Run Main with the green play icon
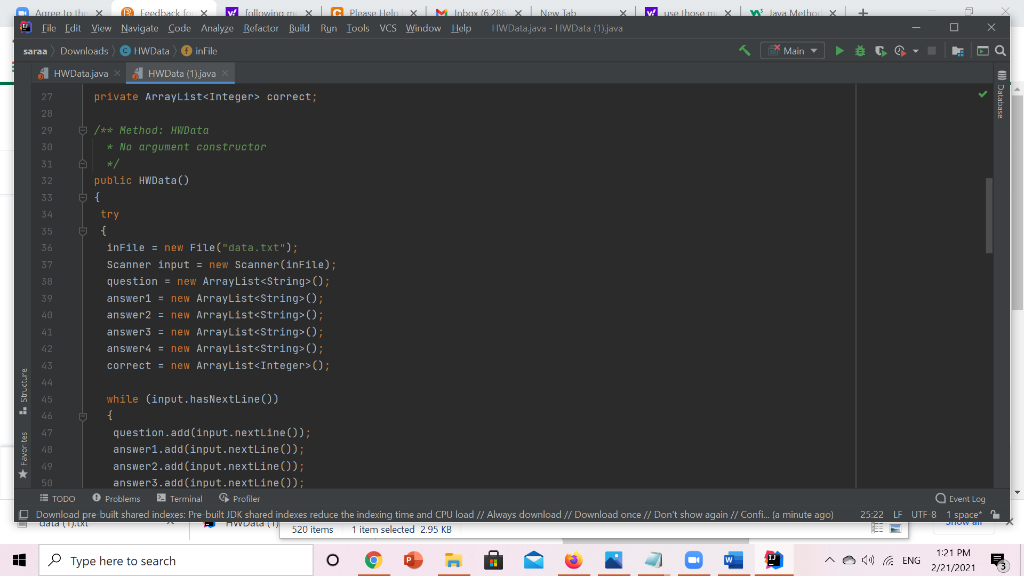1024x576 pixels. pos(839,50)
